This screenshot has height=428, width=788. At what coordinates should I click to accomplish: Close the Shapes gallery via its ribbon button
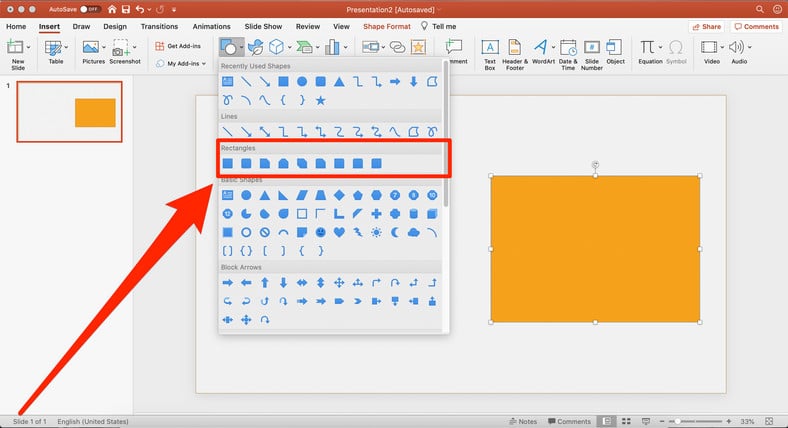231,47
